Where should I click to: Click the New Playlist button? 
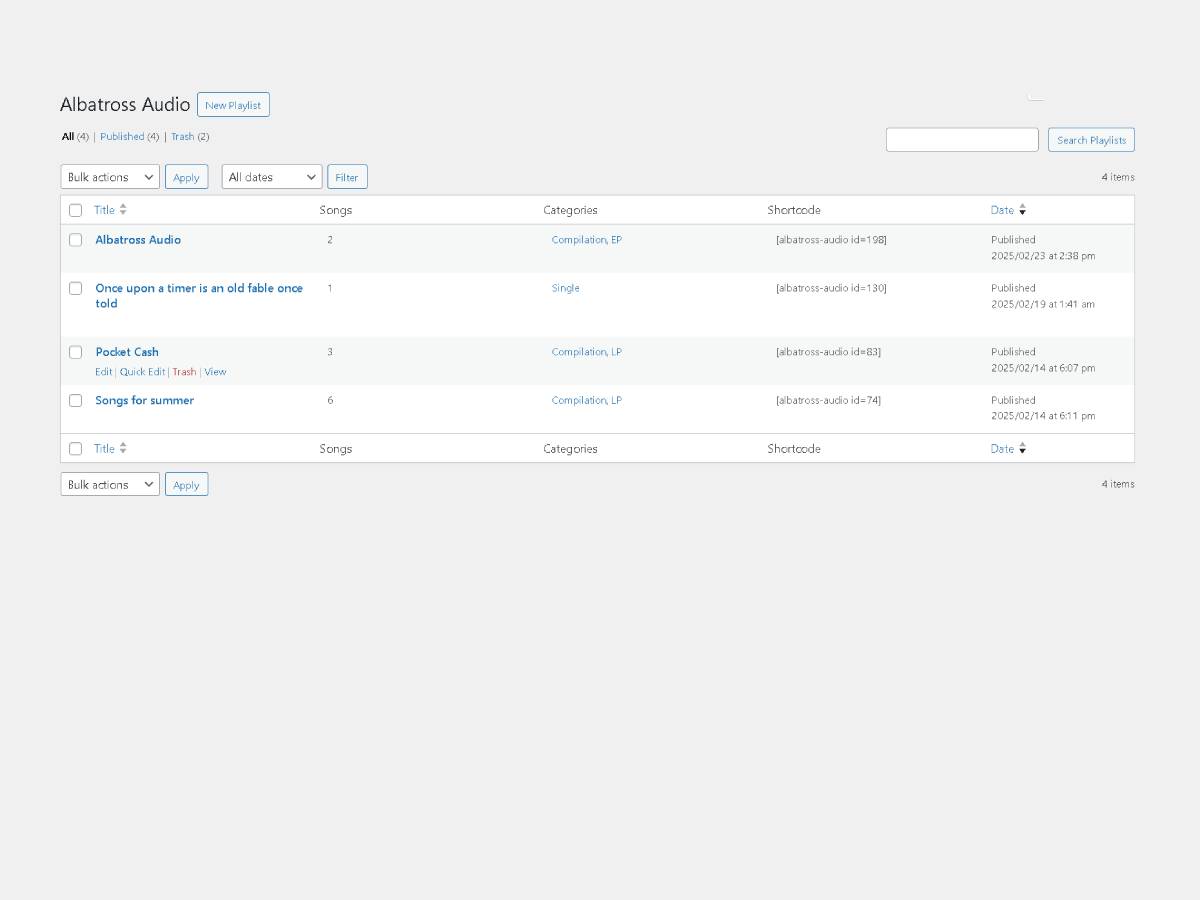[x=233, y=105]
